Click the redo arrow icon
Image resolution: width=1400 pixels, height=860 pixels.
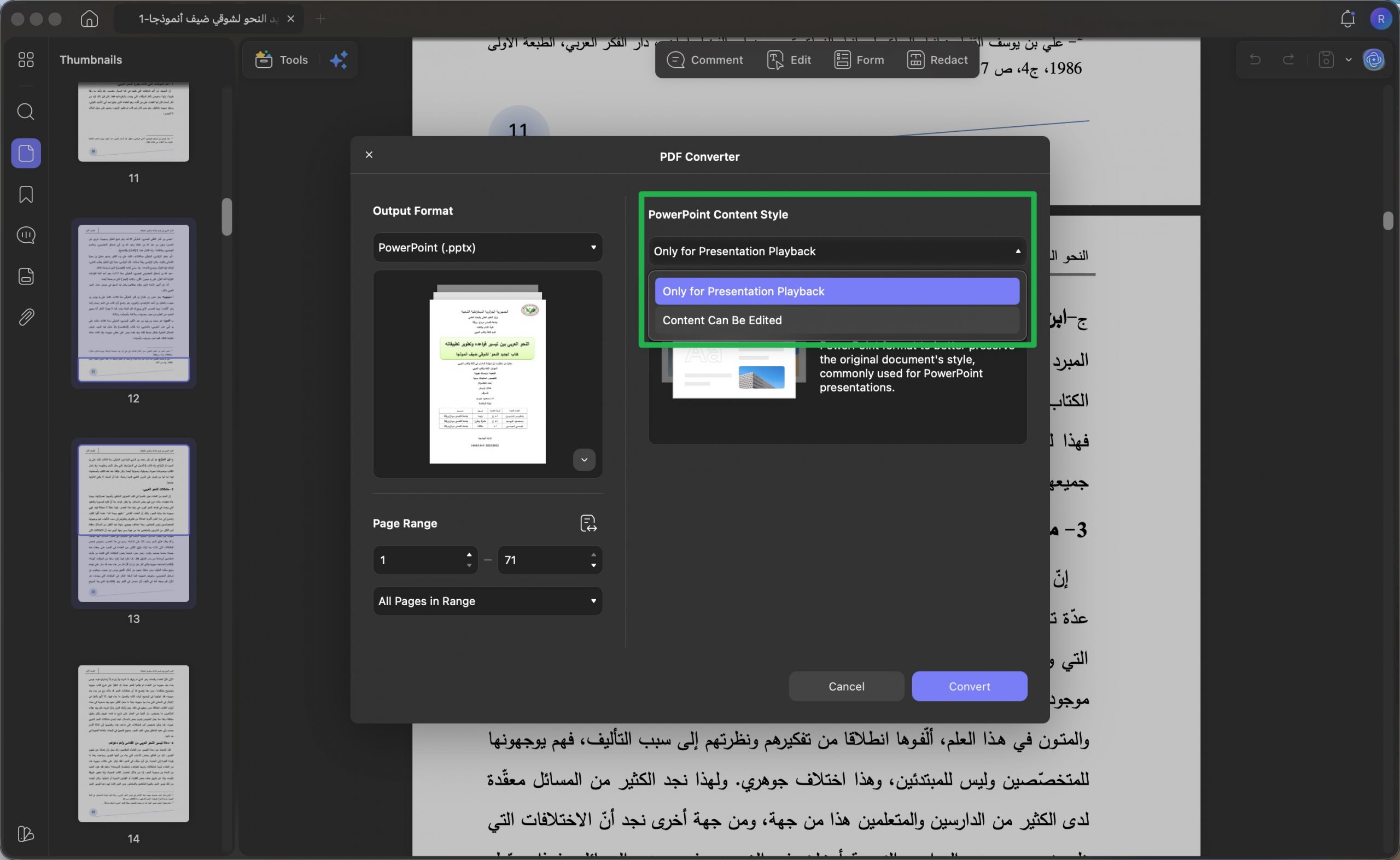pyautogui.click(x=1288, y=60)
